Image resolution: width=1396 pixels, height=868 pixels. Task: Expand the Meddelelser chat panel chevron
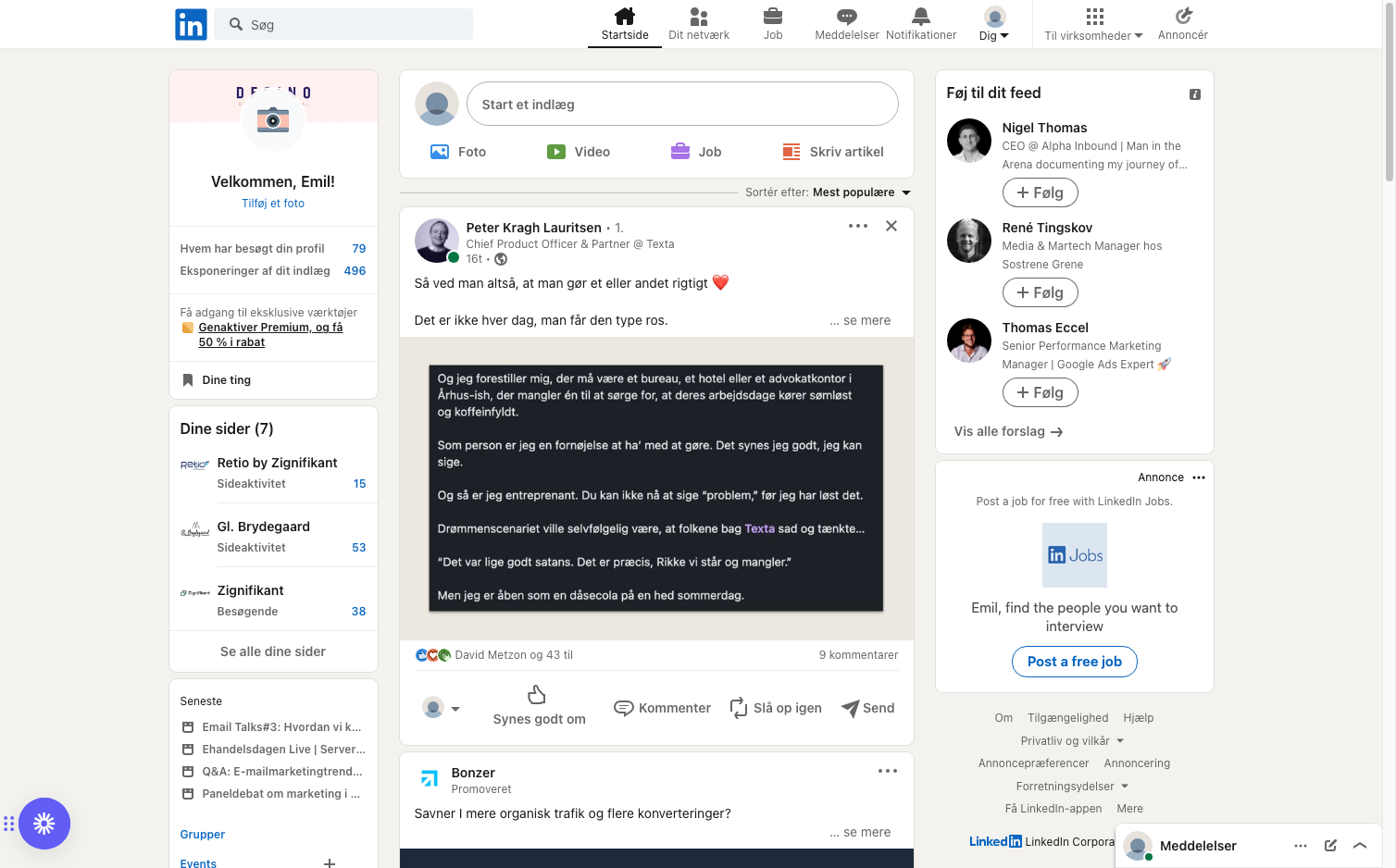click(1360, 846)
